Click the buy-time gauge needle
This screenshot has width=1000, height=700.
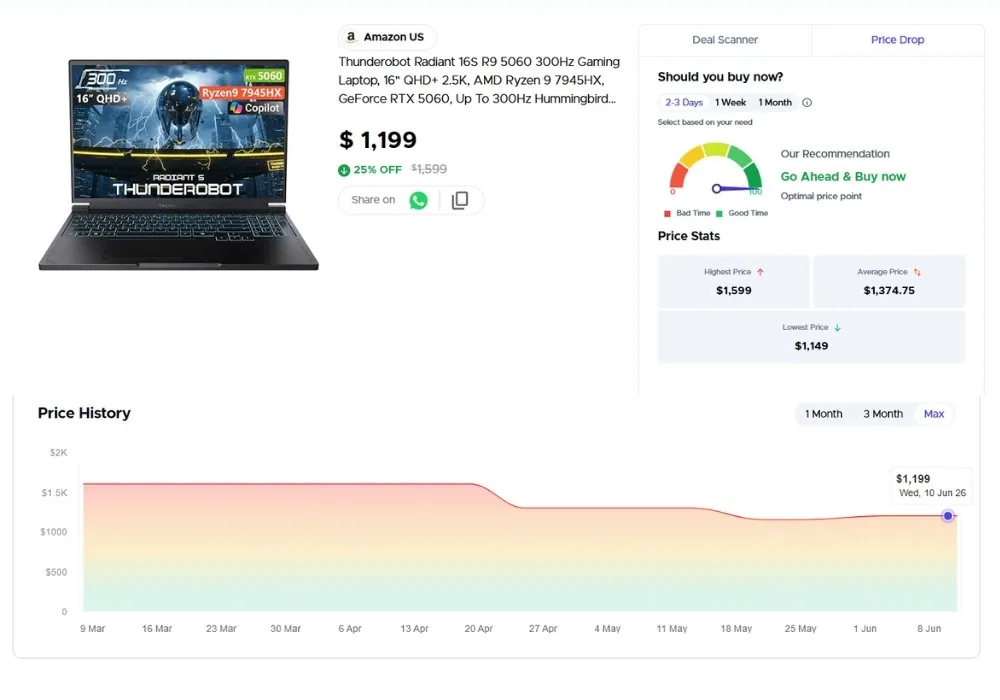[735, 189]
